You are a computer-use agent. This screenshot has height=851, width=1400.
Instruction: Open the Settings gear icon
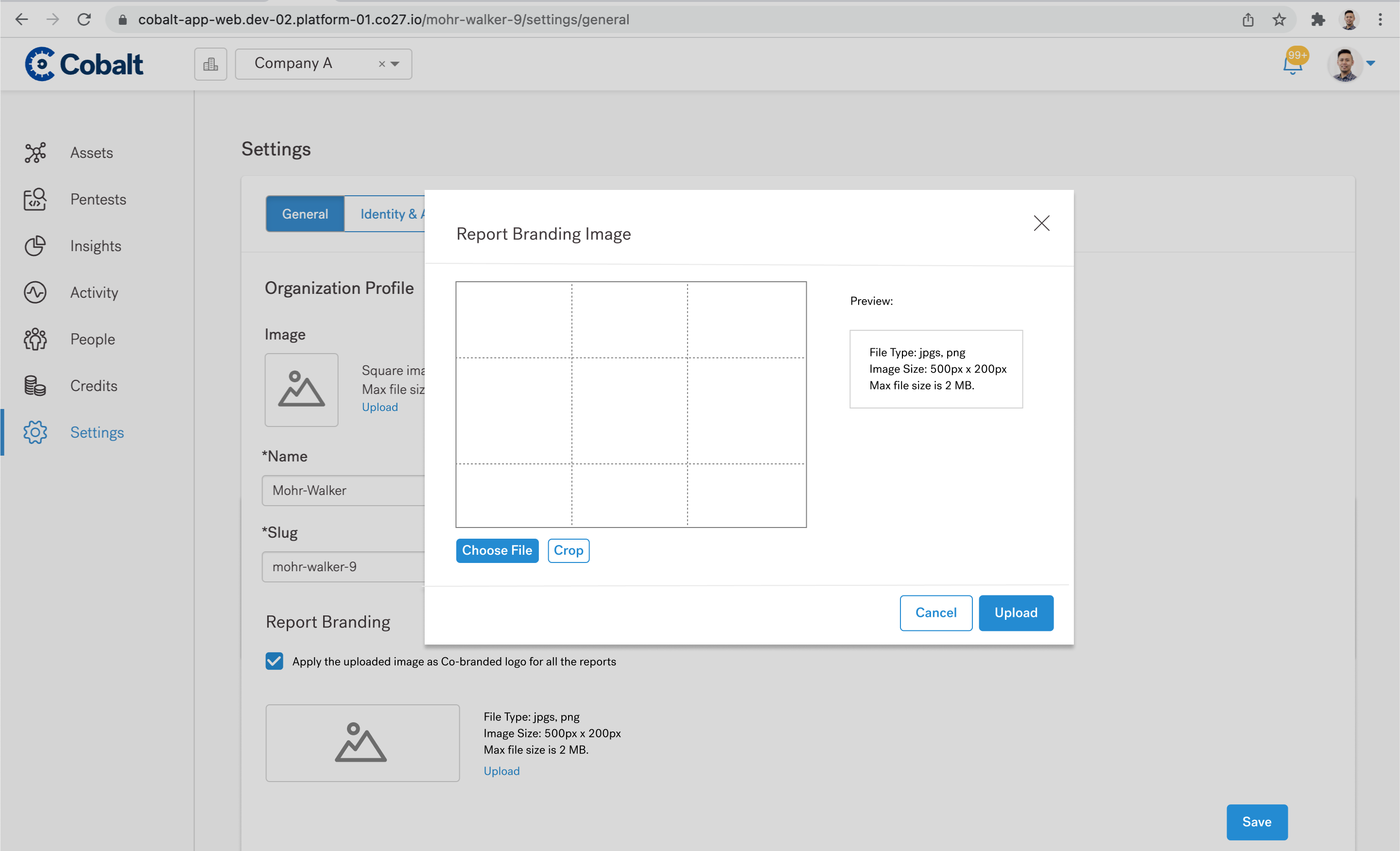(35, 432)
